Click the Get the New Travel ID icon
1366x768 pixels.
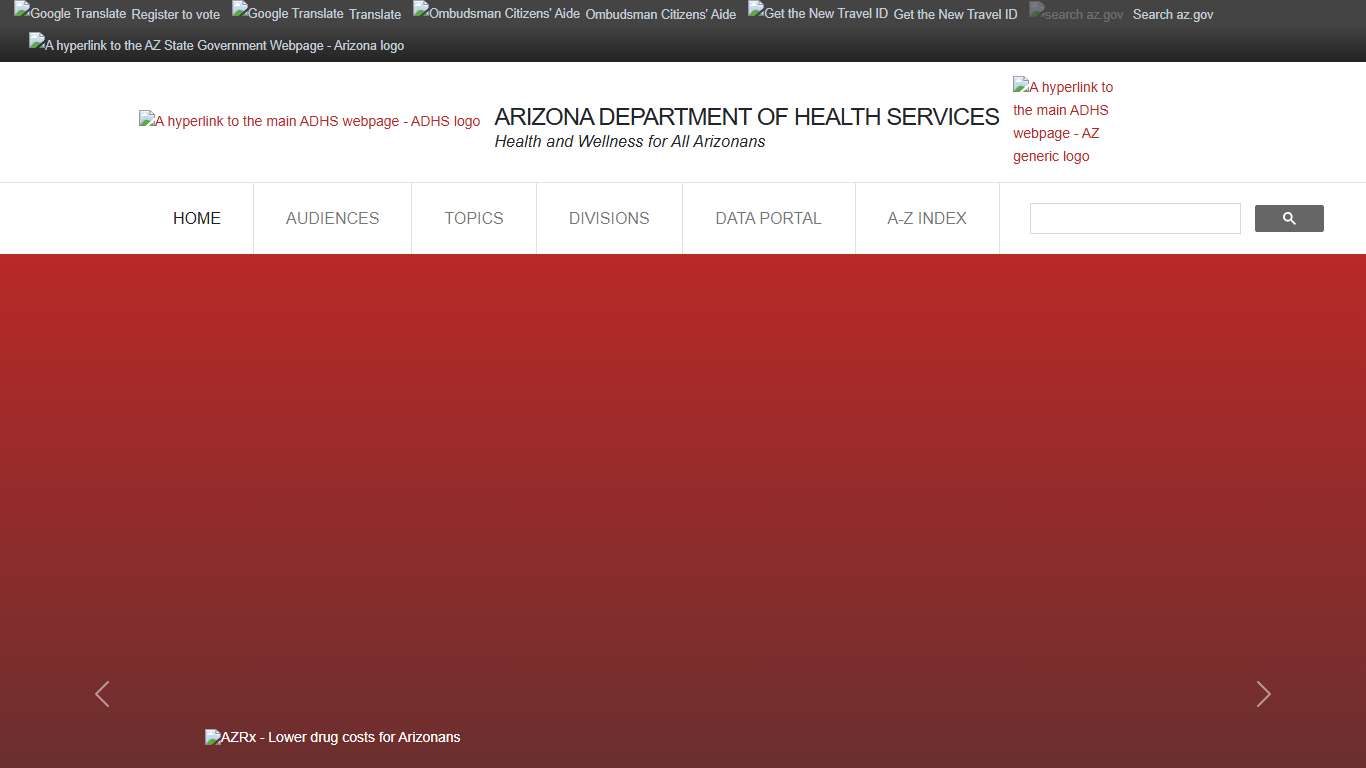click(x=817, y=13)
